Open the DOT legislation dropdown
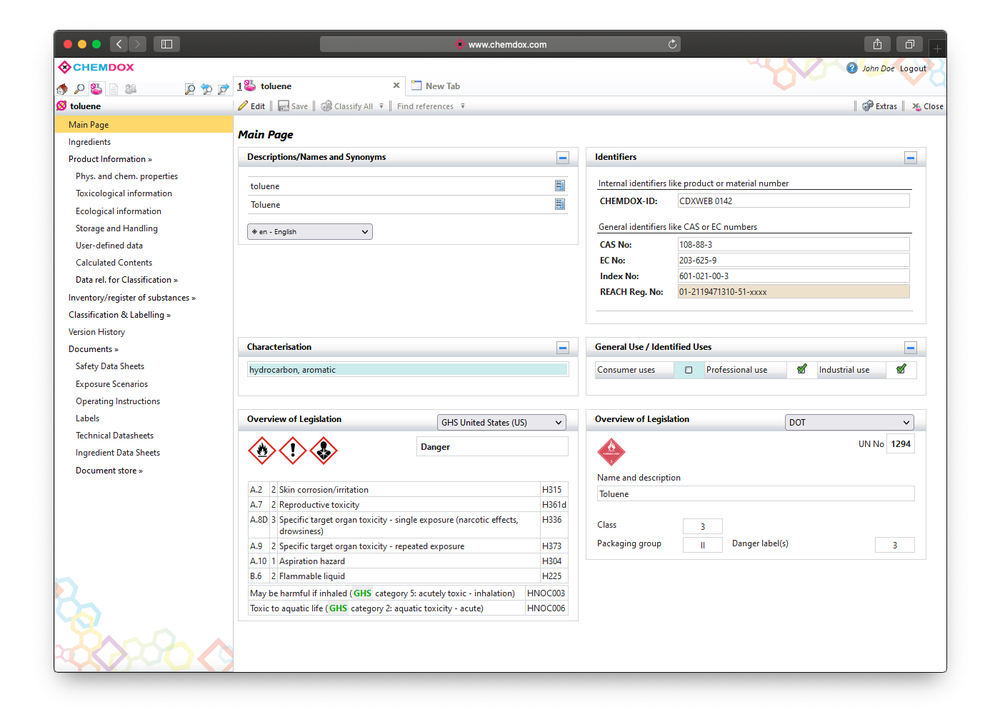 (x=849, y=422)
